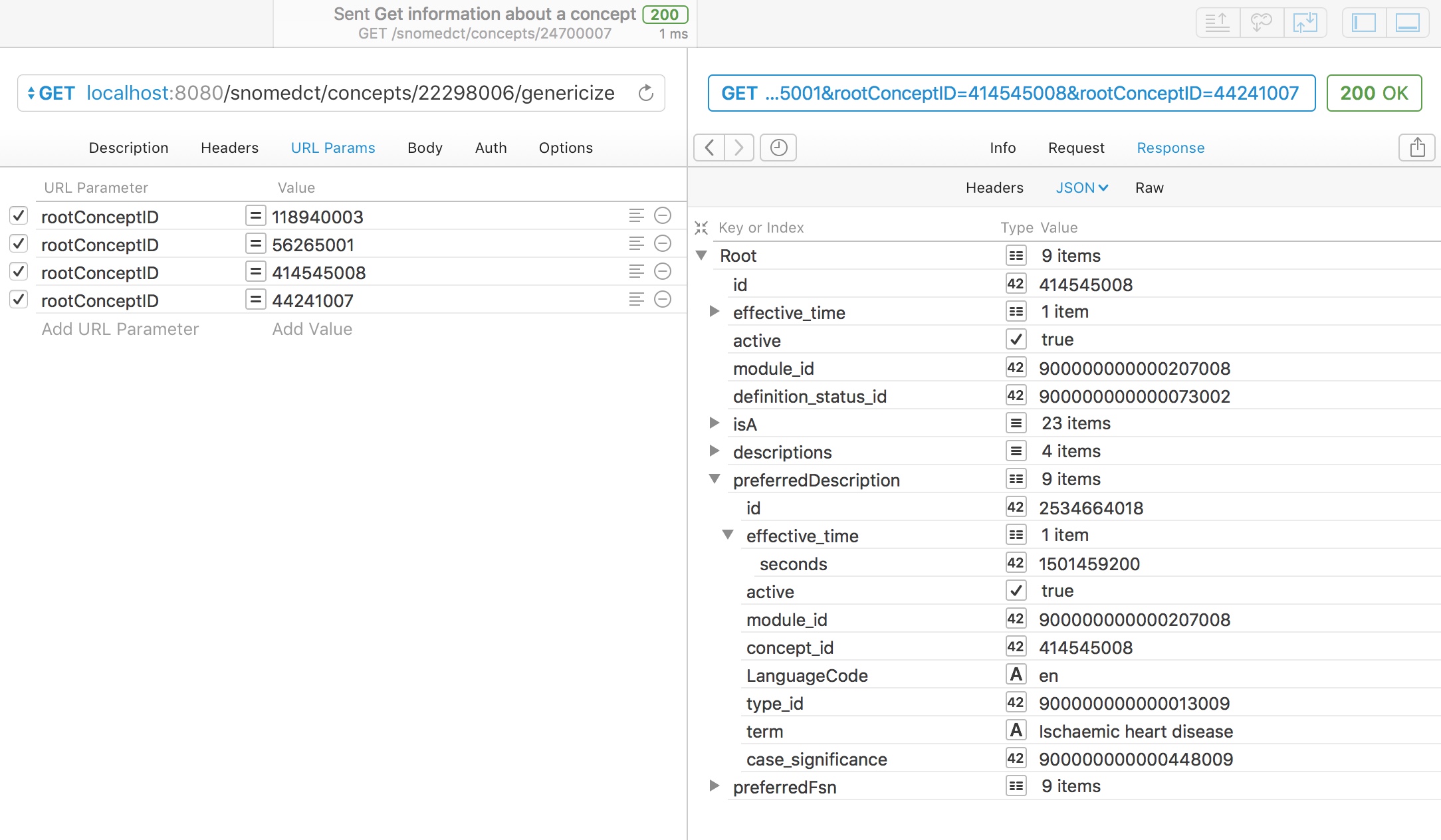The image size is (1441, 840).
Task: Click the 200 OK status button
Action: pyautogui.click(x=1374, y=93)
